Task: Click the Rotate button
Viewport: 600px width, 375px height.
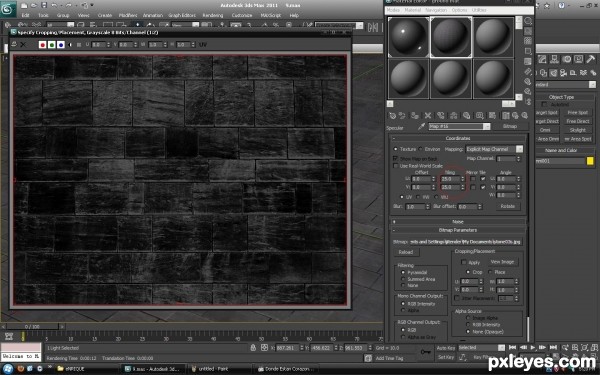Action: coord(508,206)
